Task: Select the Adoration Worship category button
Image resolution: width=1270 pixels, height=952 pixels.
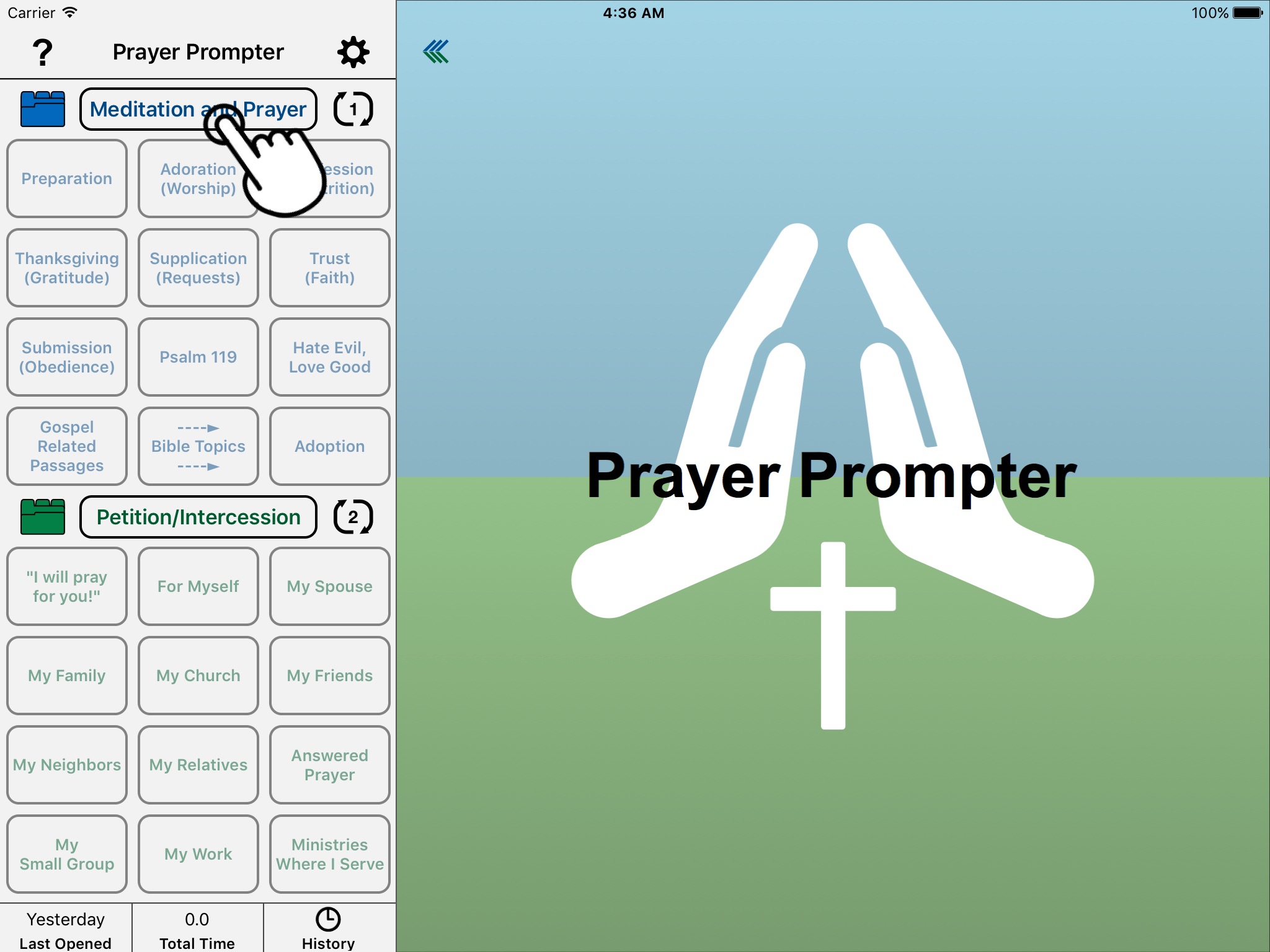Action: [198, 177]
